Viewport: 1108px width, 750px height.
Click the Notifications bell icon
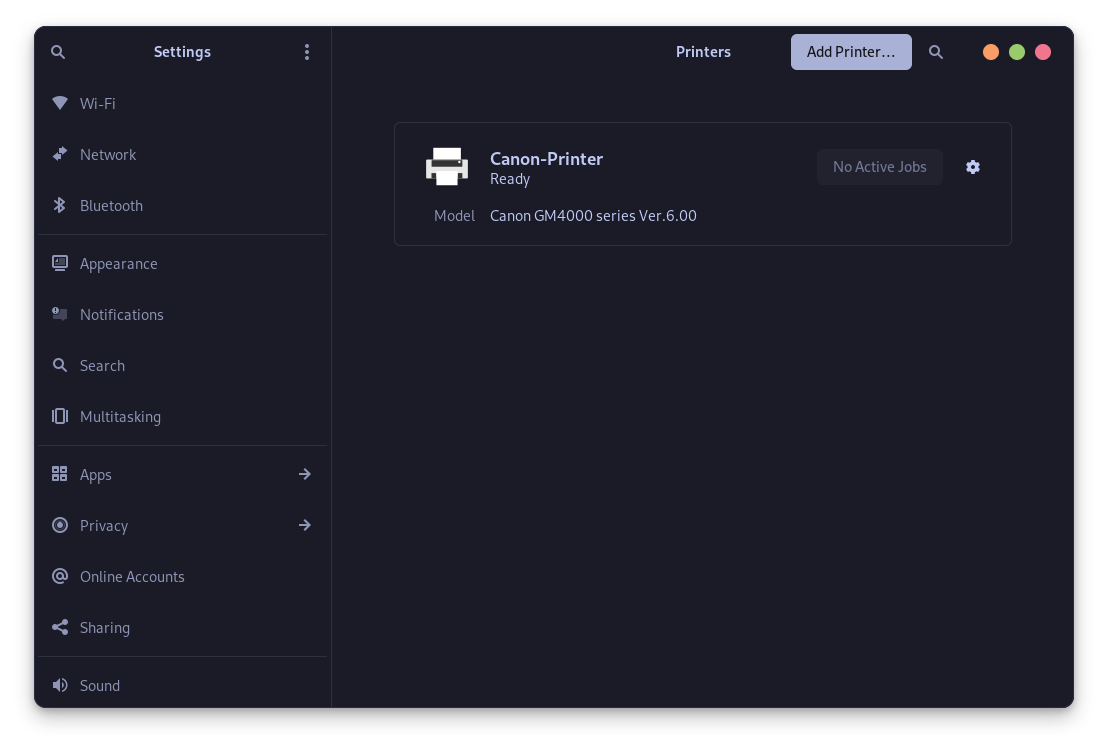(59, 314)
